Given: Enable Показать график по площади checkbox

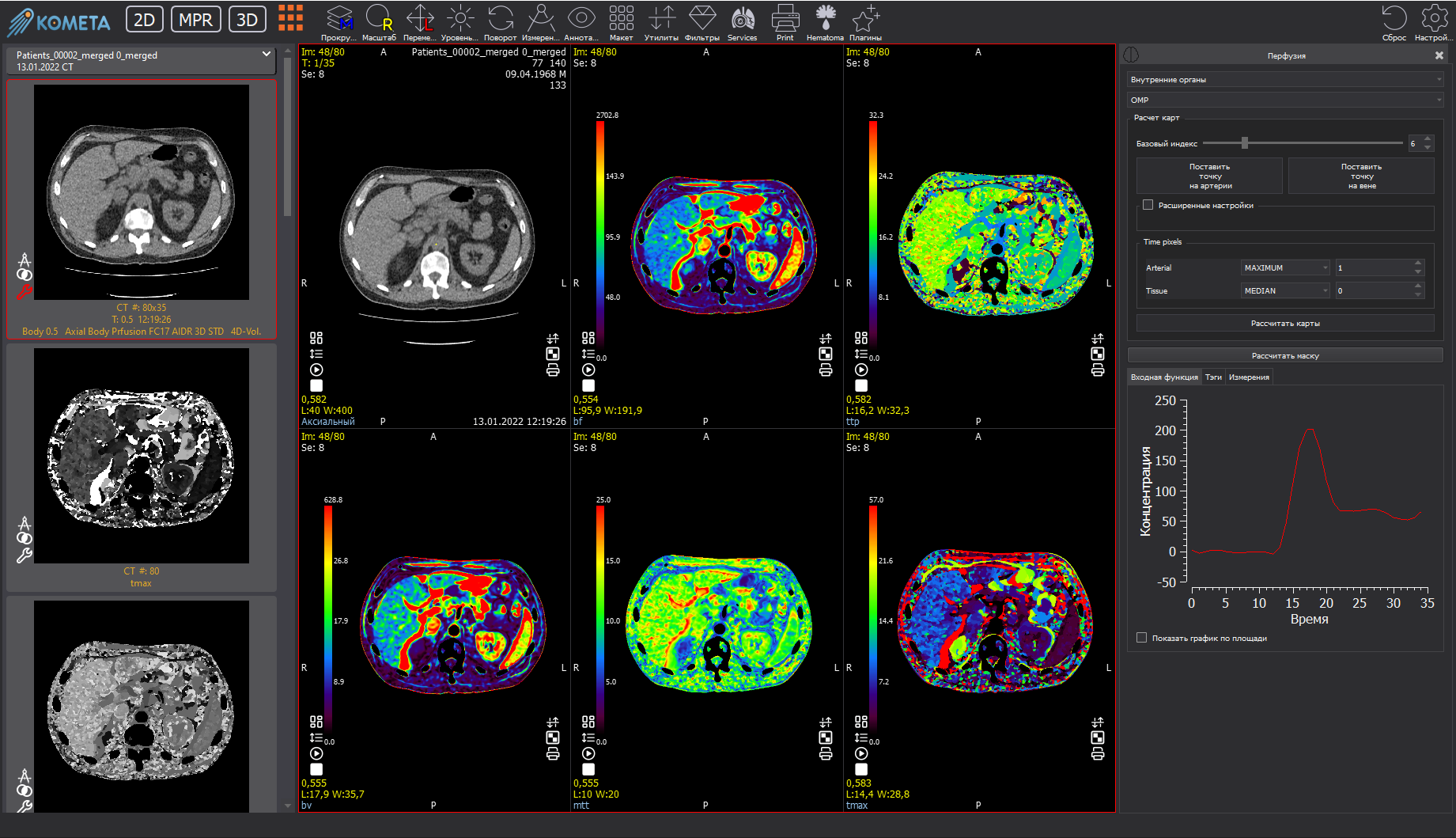Looking at the screenshot, I should (1141, 638).
